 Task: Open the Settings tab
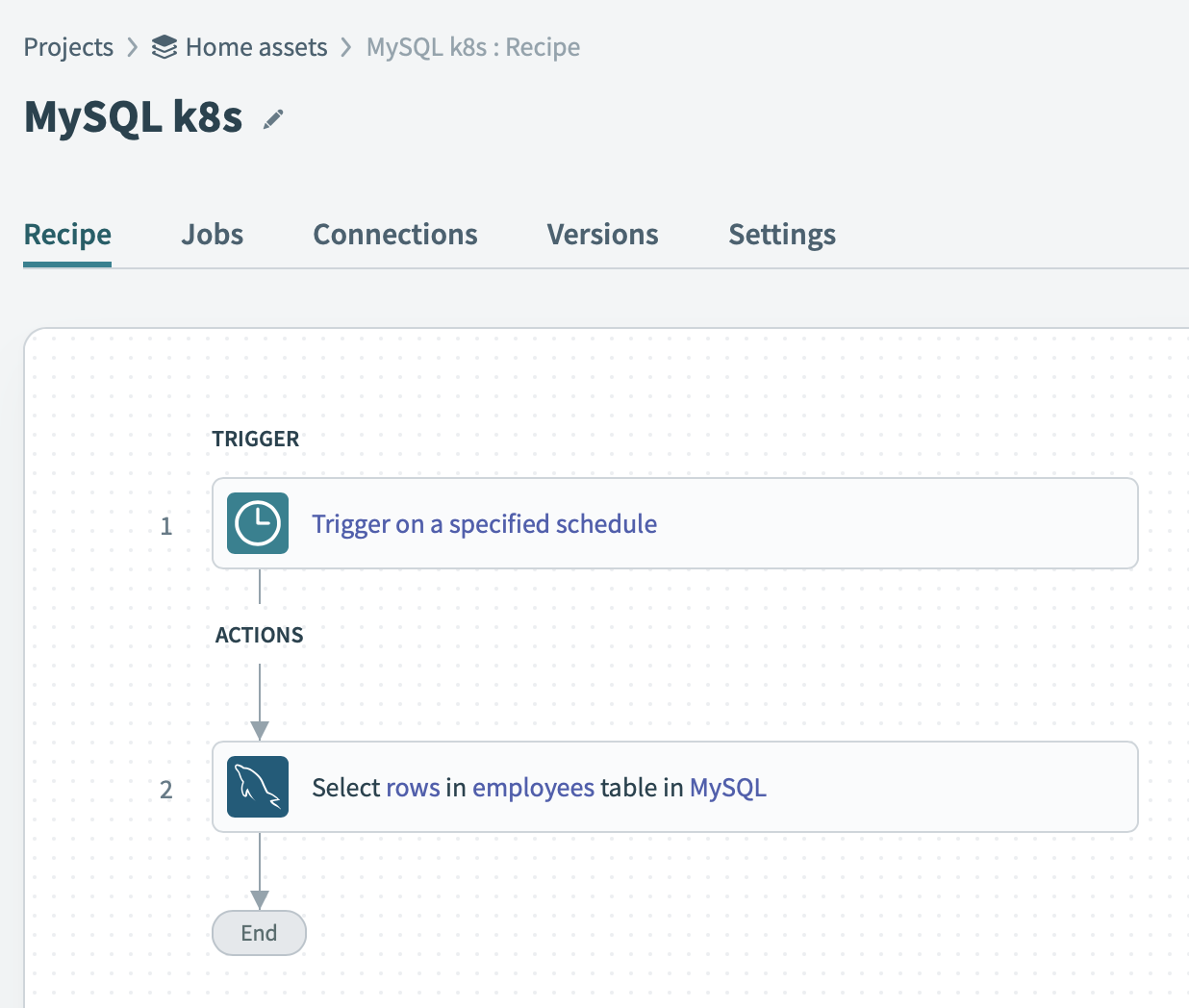[782, 235]
